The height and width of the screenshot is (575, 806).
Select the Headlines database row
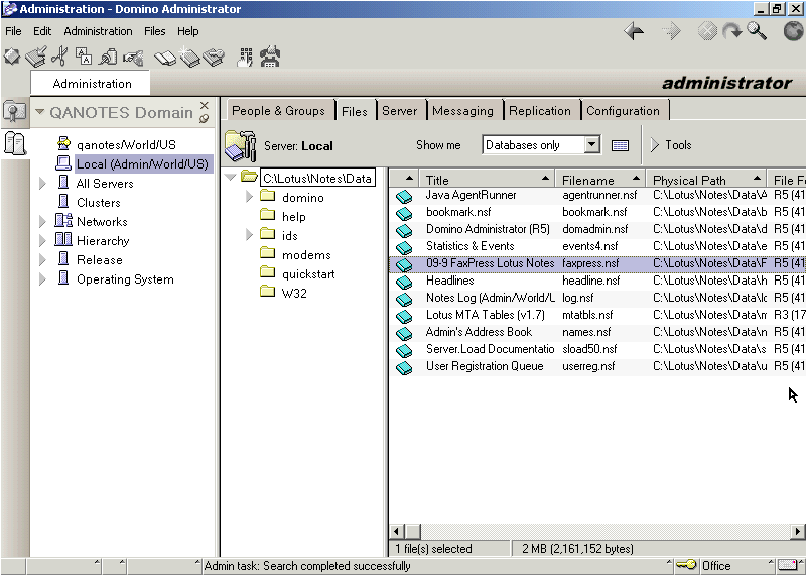click(450, 281)
